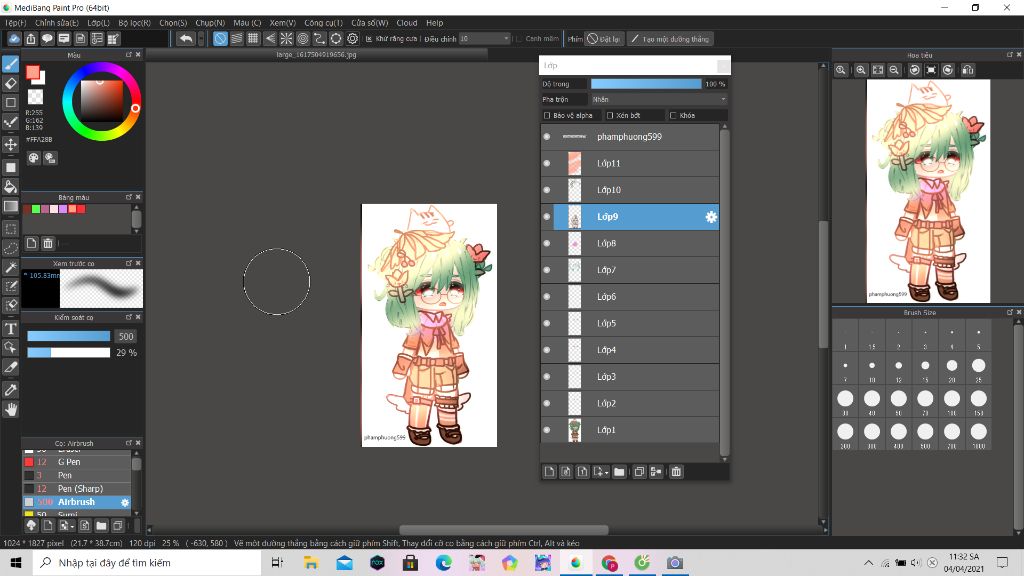Select the G Pen brush

[77, 462]
